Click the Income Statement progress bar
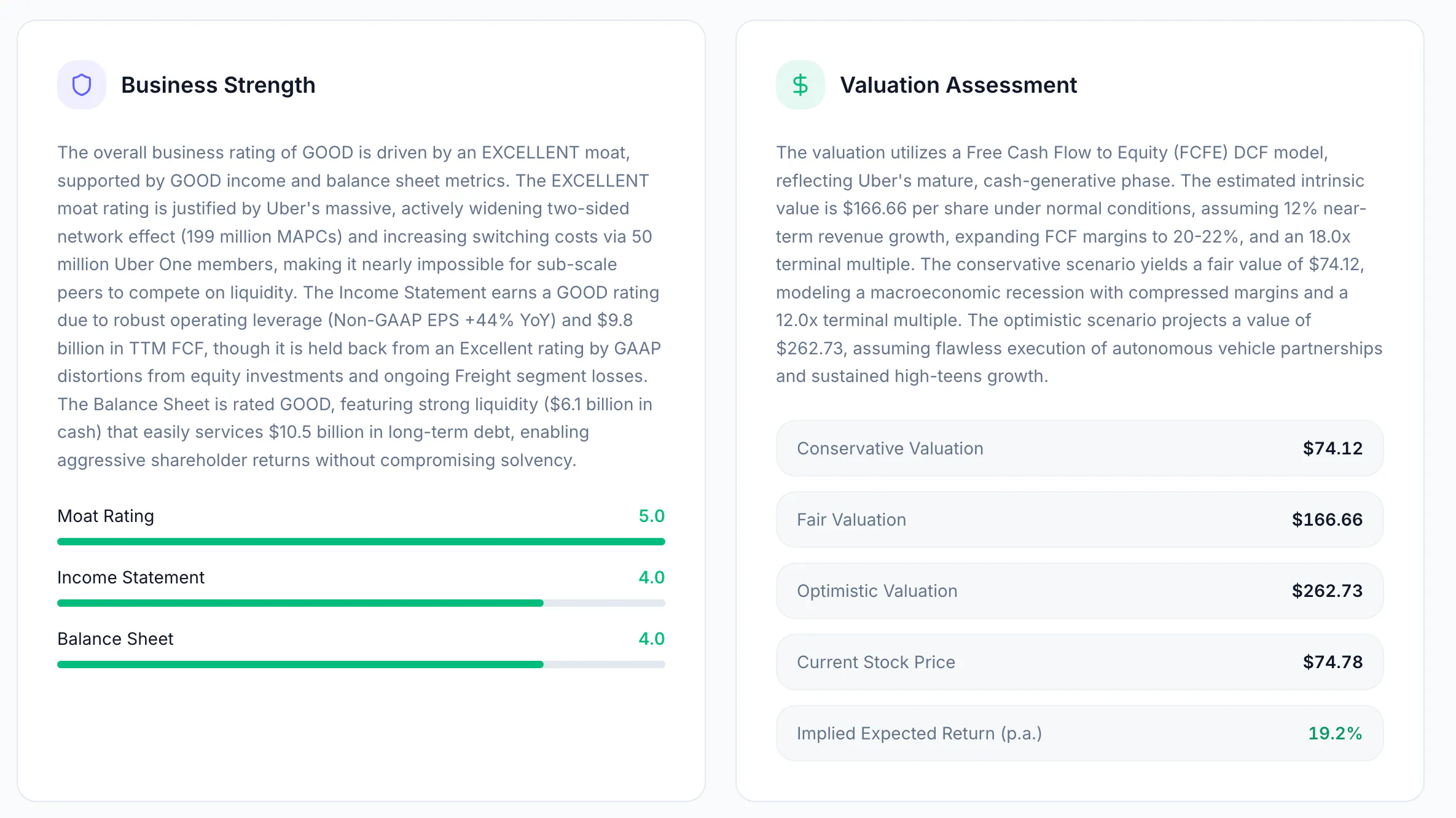This screenshot has height=818, width=1456. (361, 603)
